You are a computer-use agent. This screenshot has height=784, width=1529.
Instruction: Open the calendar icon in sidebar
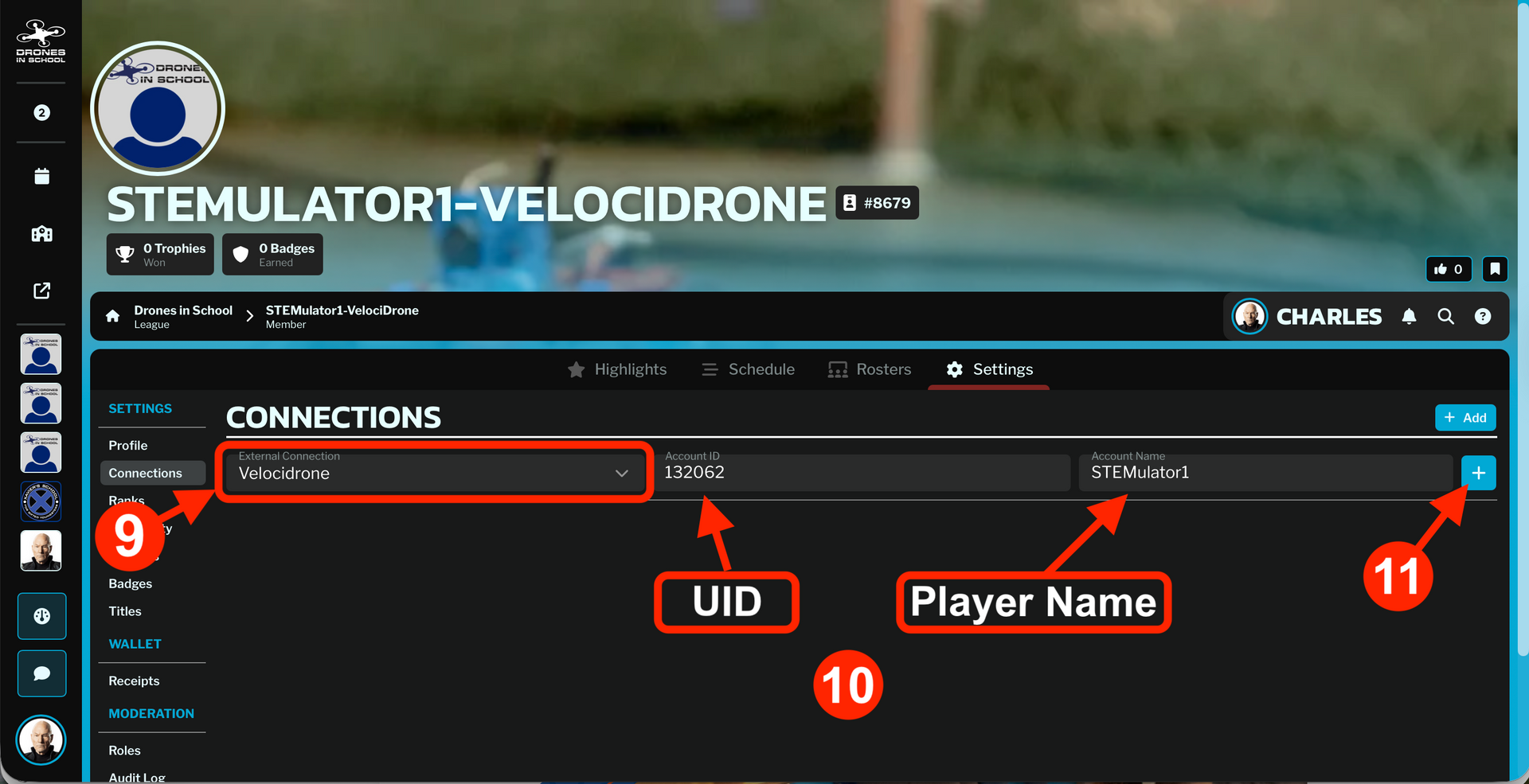[x=41, y=176]
